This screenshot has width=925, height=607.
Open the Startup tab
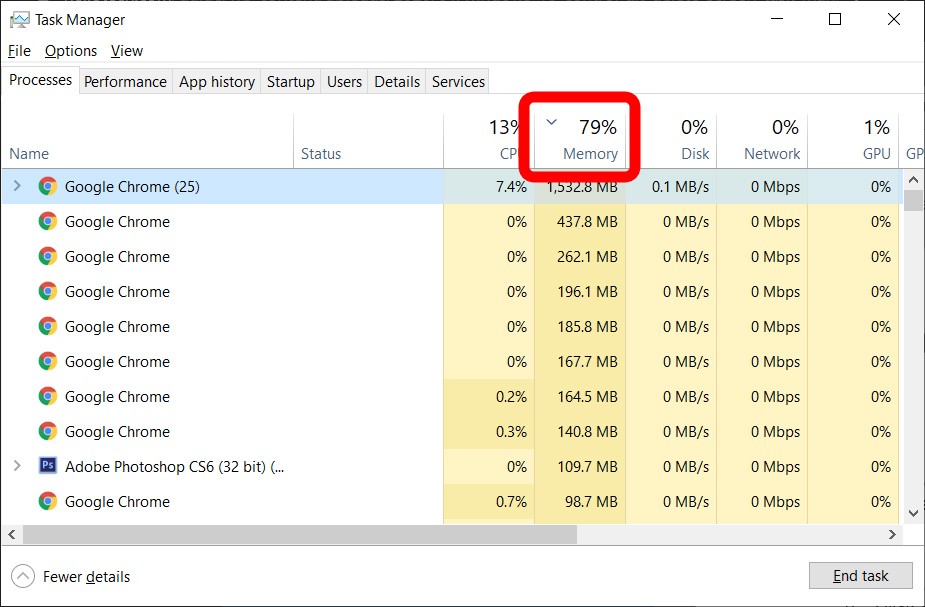290,82
